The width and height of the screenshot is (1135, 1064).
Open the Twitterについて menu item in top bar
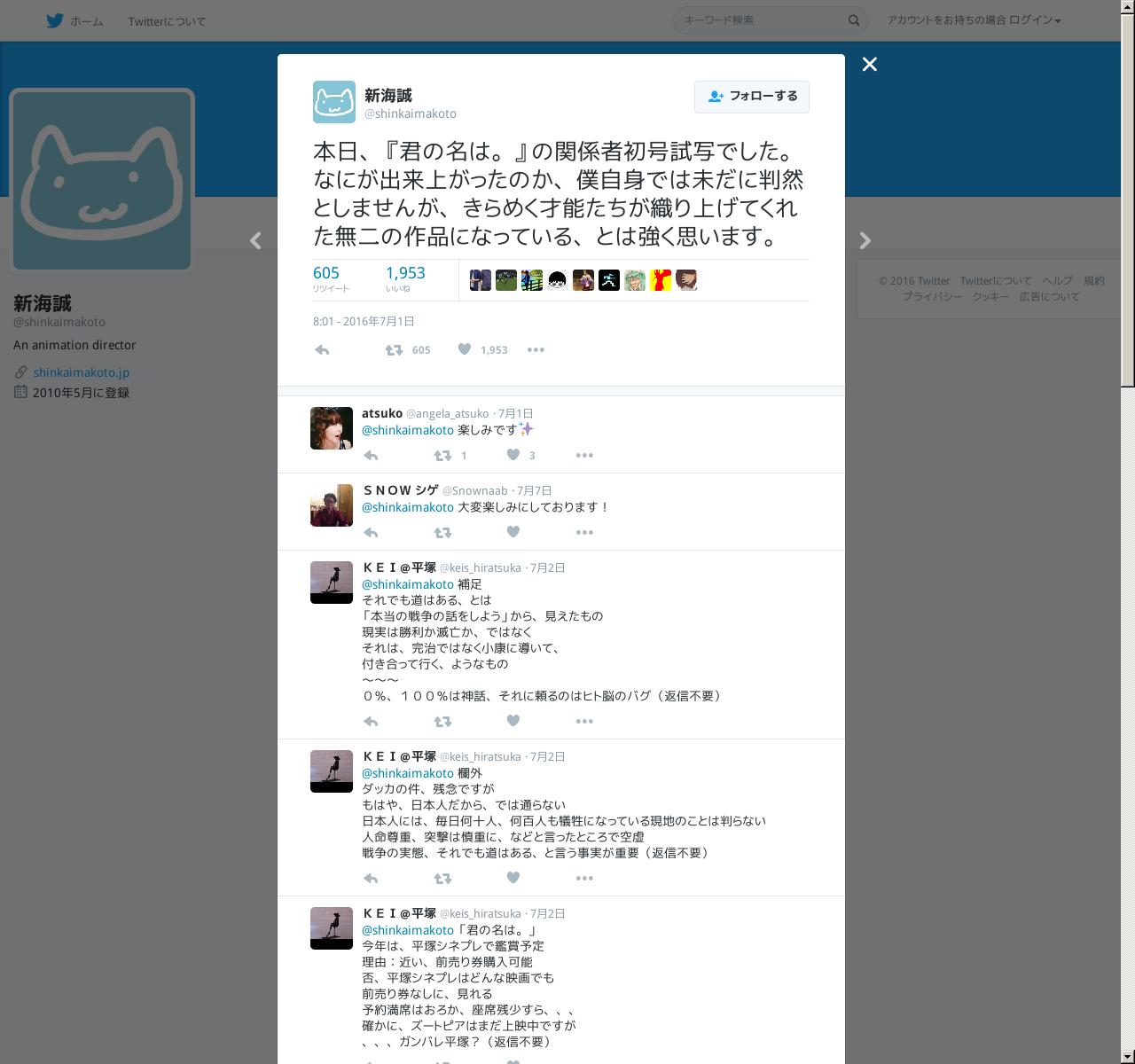(167, 21)
